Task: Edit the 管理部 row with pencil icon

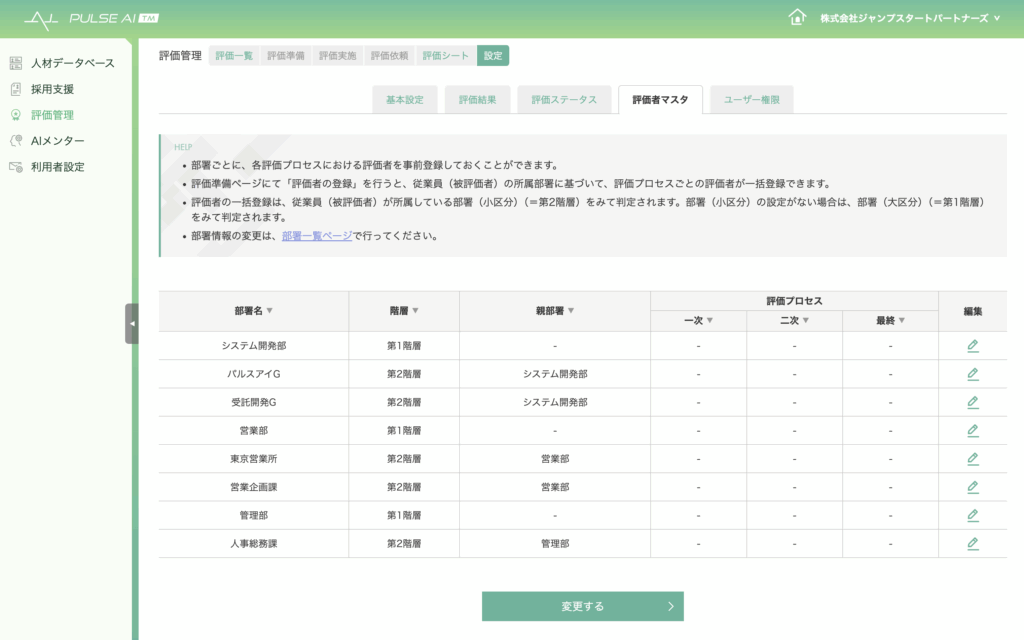Action: (972, 515)
